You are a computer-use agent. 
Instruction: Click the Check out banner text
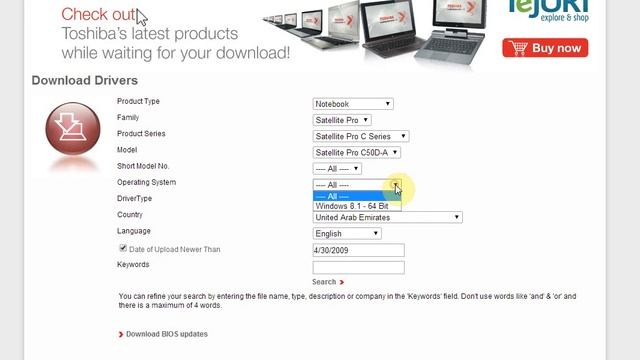(x=98, y=14)
